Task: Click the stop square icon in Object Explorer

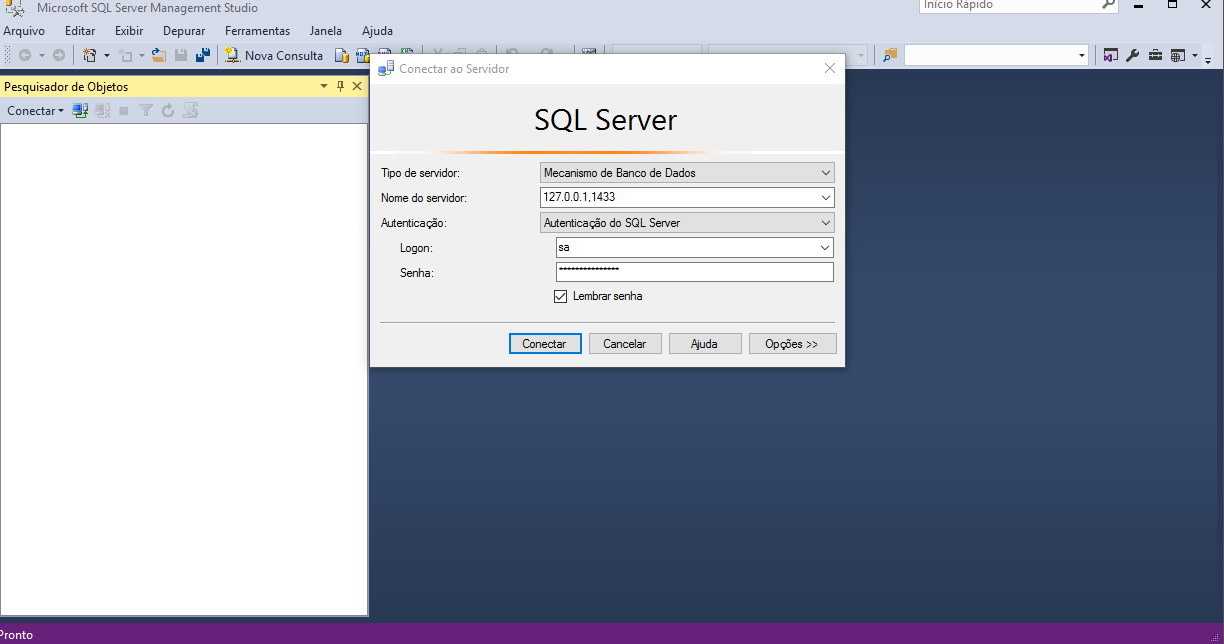Action: pos(124,111)
